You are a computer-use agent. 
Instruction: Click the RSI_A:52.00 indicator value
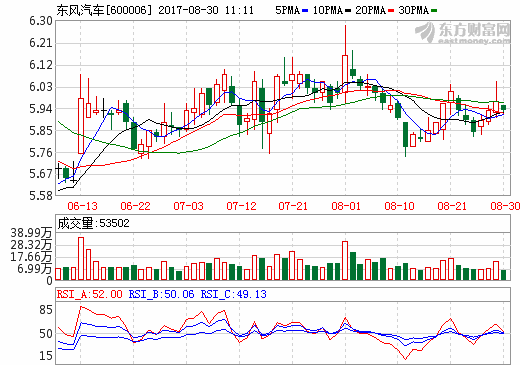(x=89, y=294)
